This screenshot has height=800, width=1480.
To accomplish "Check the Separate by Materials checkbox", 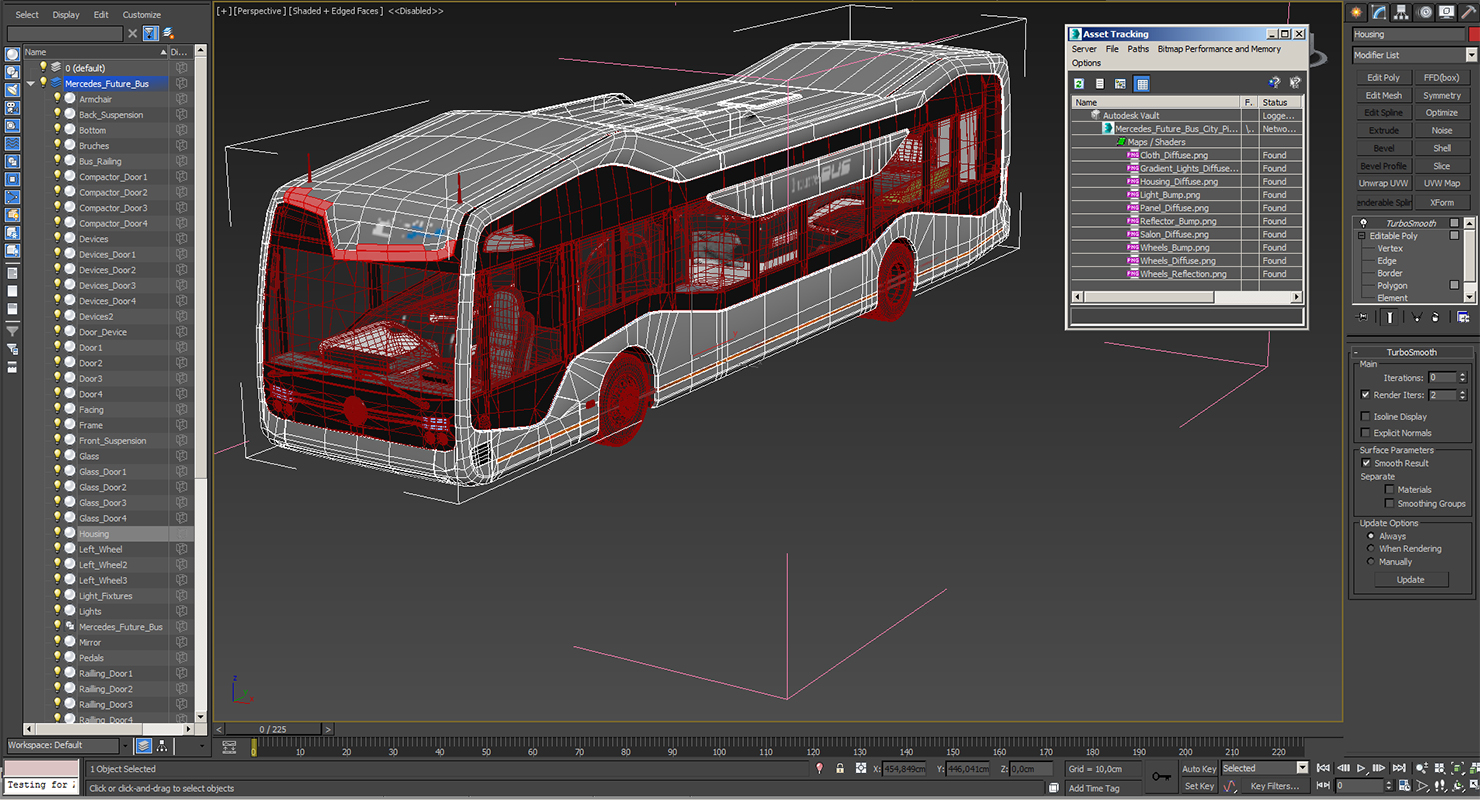I will pyautogui.click(x=1390, y=490).
